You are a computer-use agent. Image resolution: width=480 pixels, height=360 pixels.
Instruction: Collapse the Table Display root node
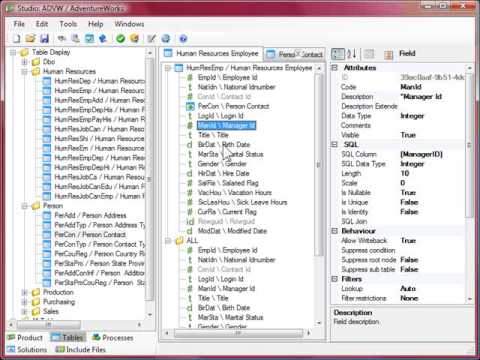13,52
